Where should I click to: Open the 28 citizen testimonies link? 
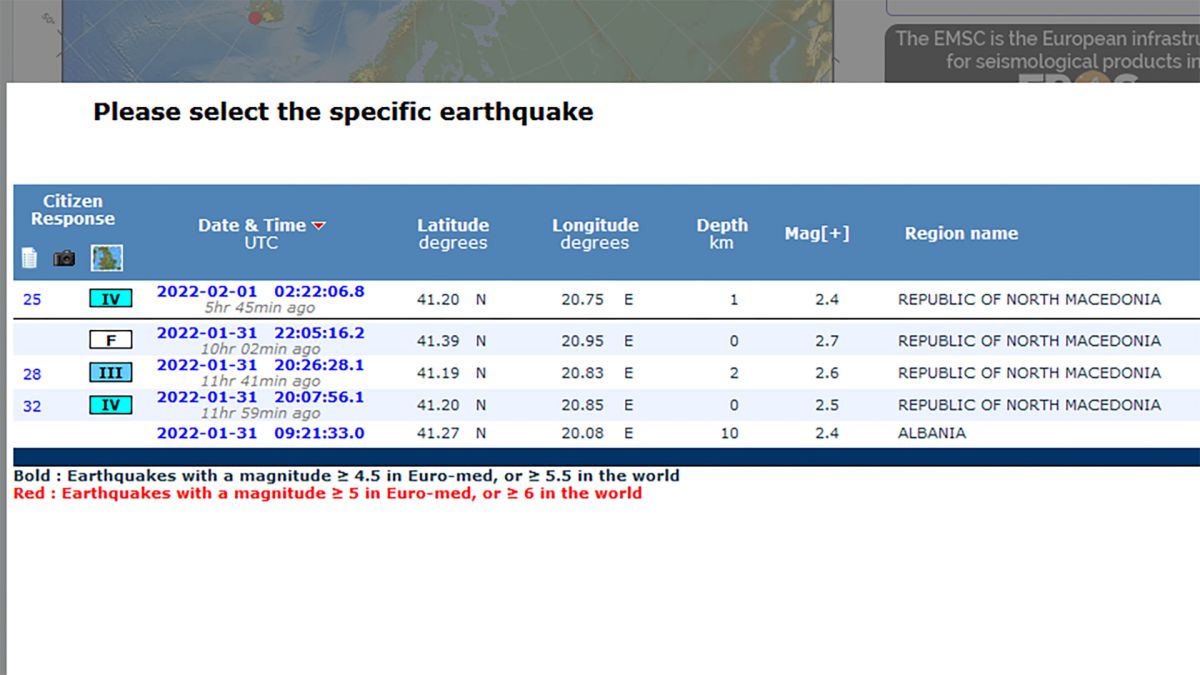[x=32, y=373]
